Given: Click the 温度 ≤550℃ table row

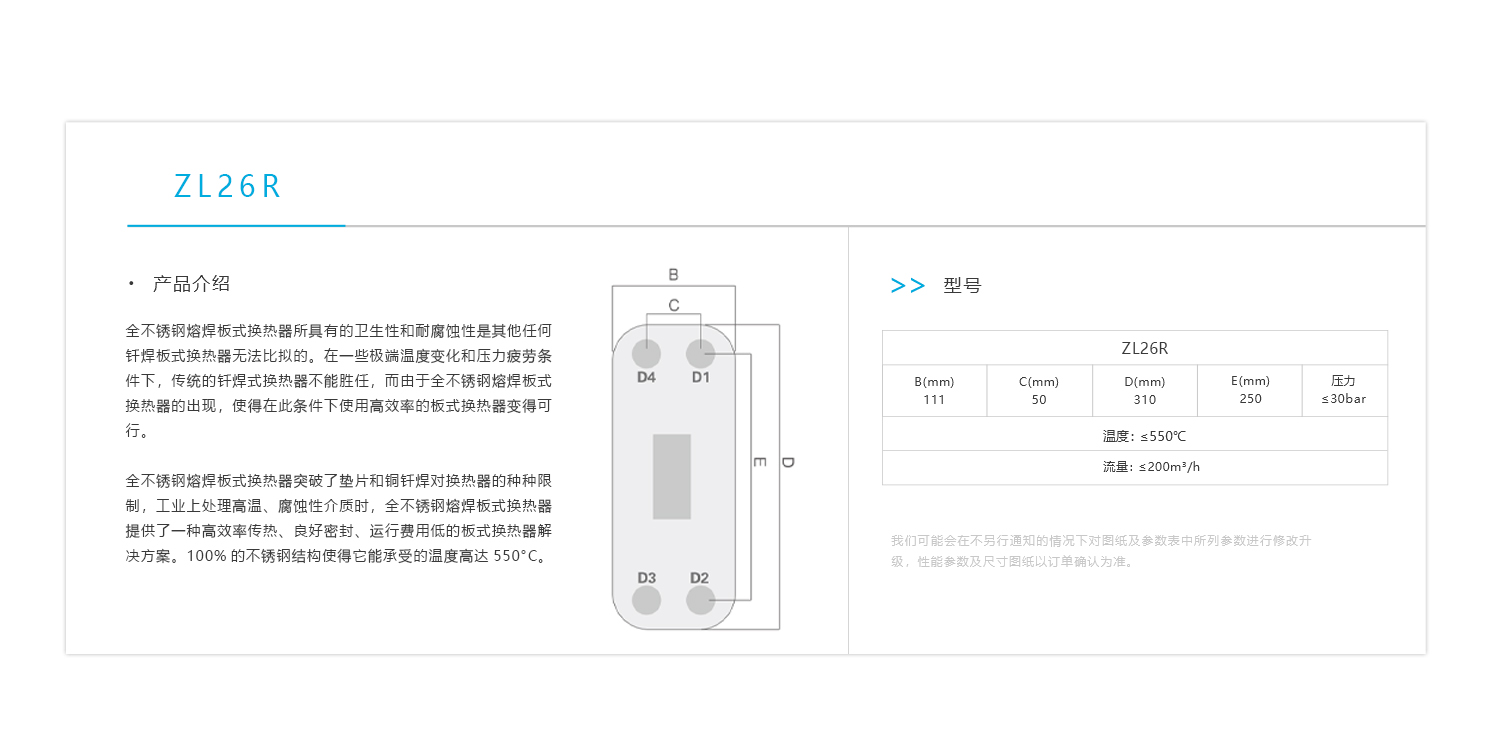Looking at the screenshot, I should (x=1134, y=436).
